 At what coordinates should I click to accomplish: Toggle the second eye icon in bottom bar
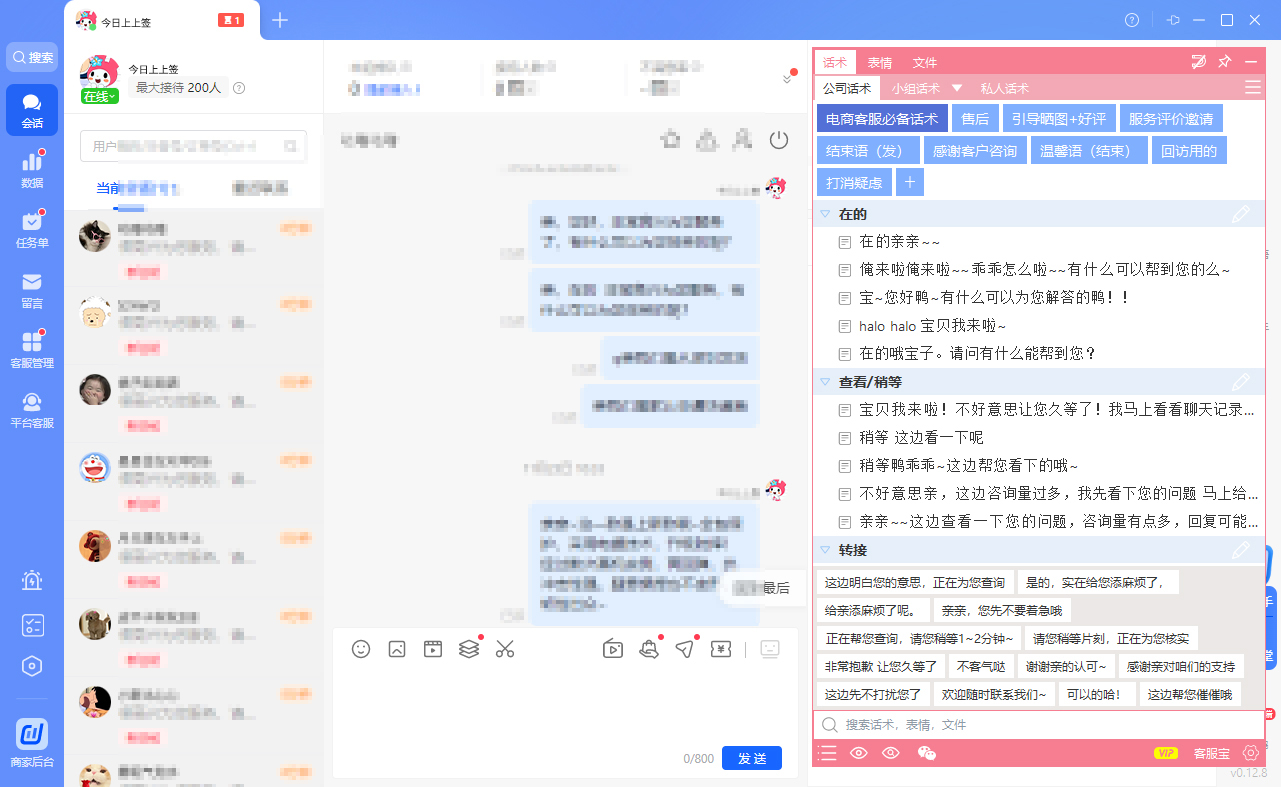[x=891, y=754]
